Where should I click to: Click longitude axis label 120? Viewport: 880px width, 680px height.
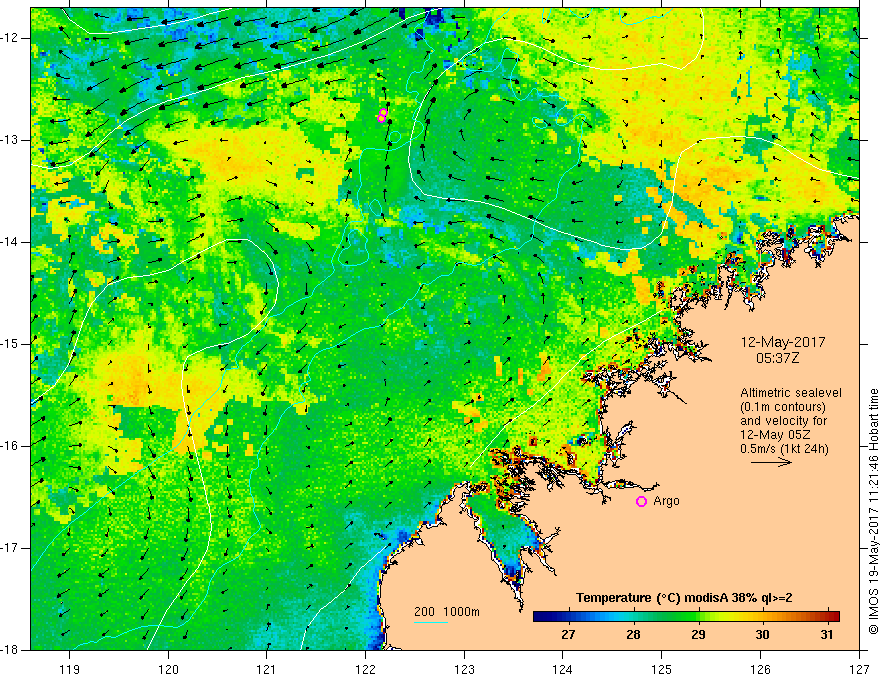(x=168, y=669)
